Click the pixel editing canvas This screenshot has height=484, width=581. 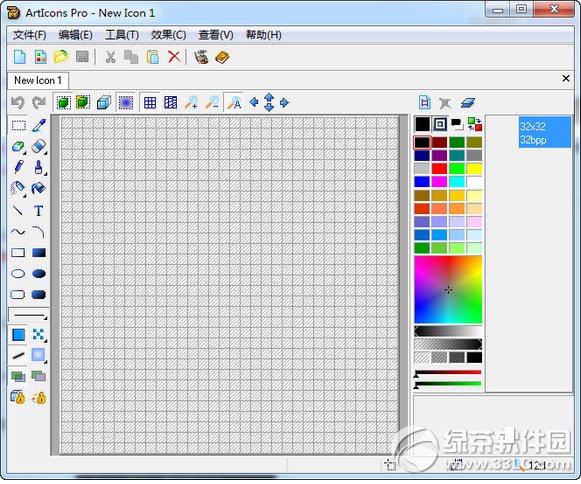click(x=230, y=285)
